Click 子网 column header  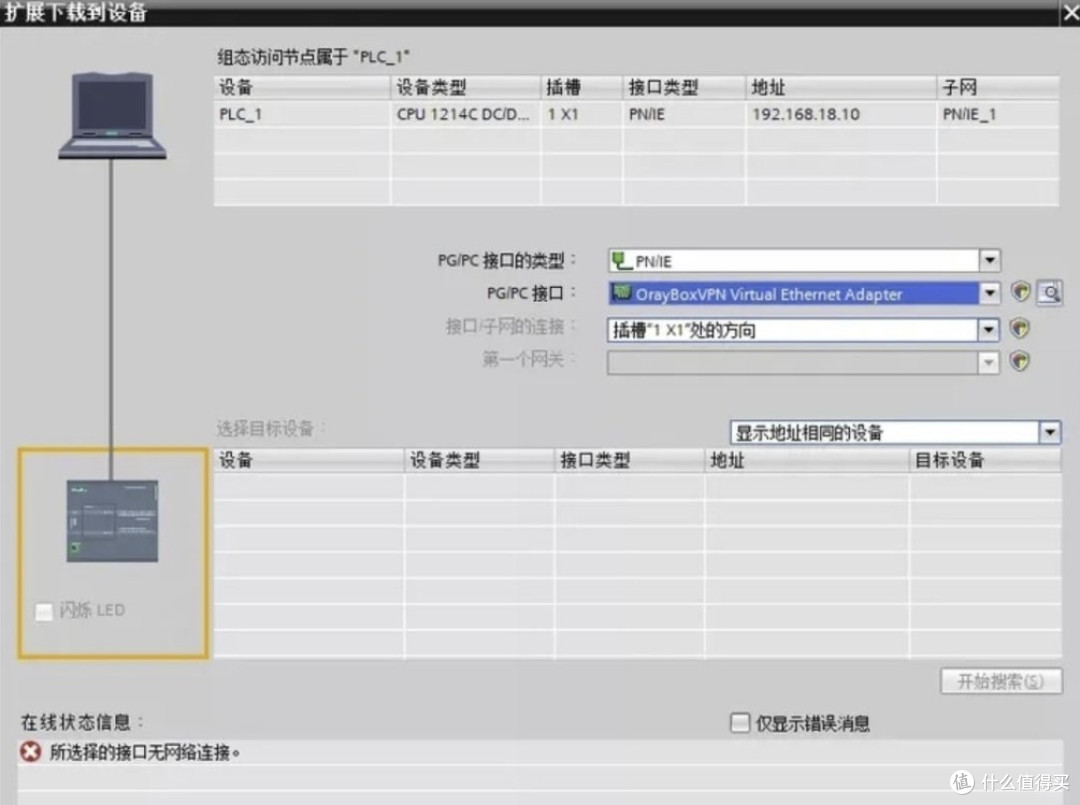(998, 87)
